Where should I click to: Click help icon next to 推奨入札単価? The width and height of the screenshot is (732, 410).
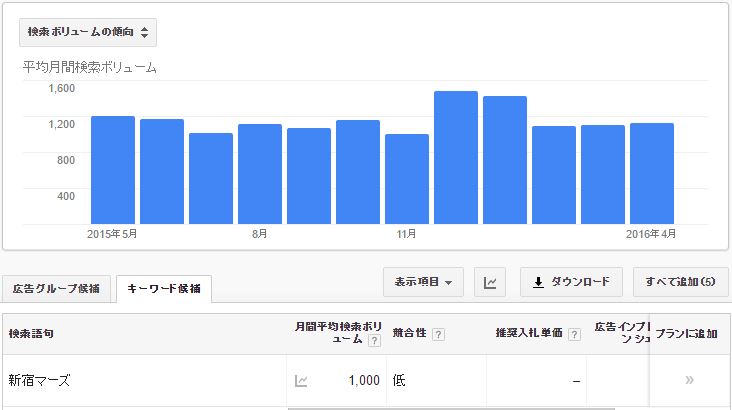(575, 334)
